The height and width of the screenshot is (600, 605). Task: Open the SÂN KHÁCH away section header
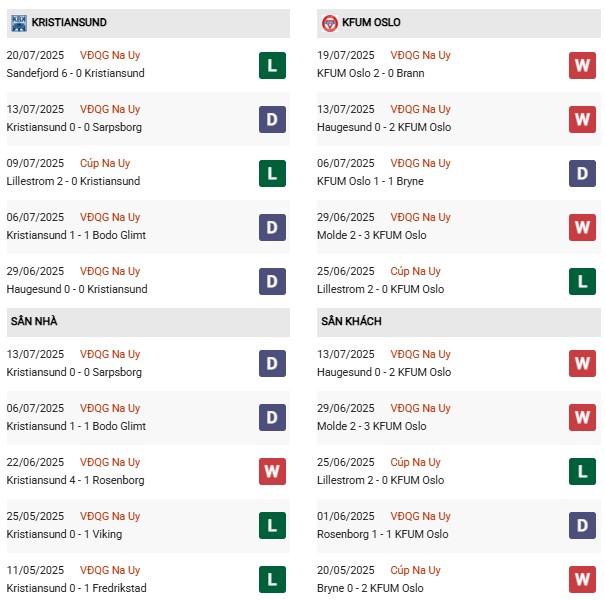351,321
